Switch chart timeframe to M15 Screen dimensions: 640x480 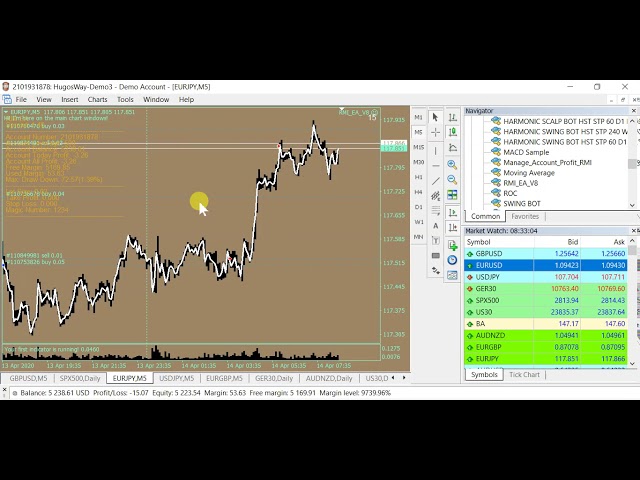419,147
